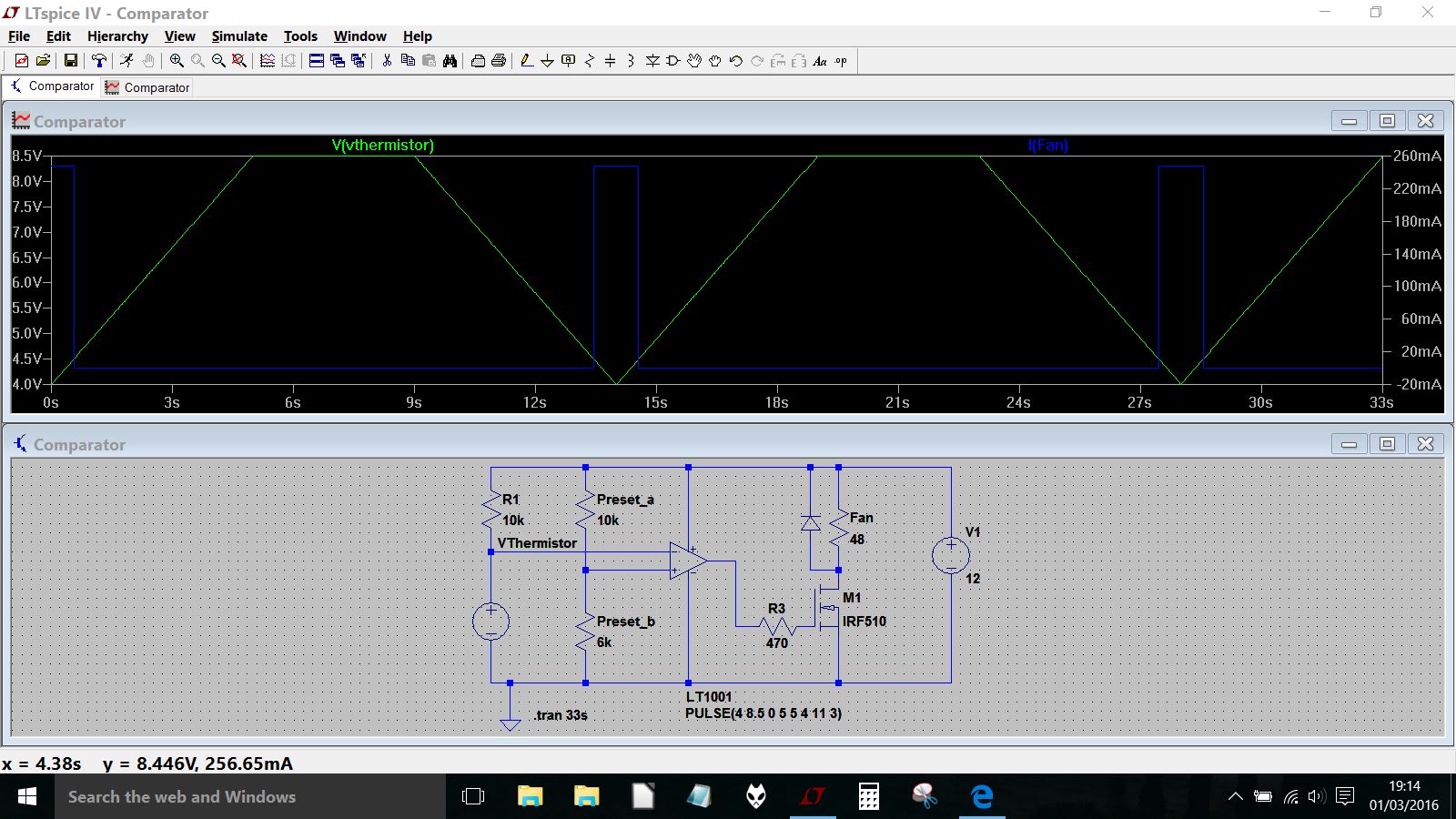Open print setup icon

coord(478,61)
